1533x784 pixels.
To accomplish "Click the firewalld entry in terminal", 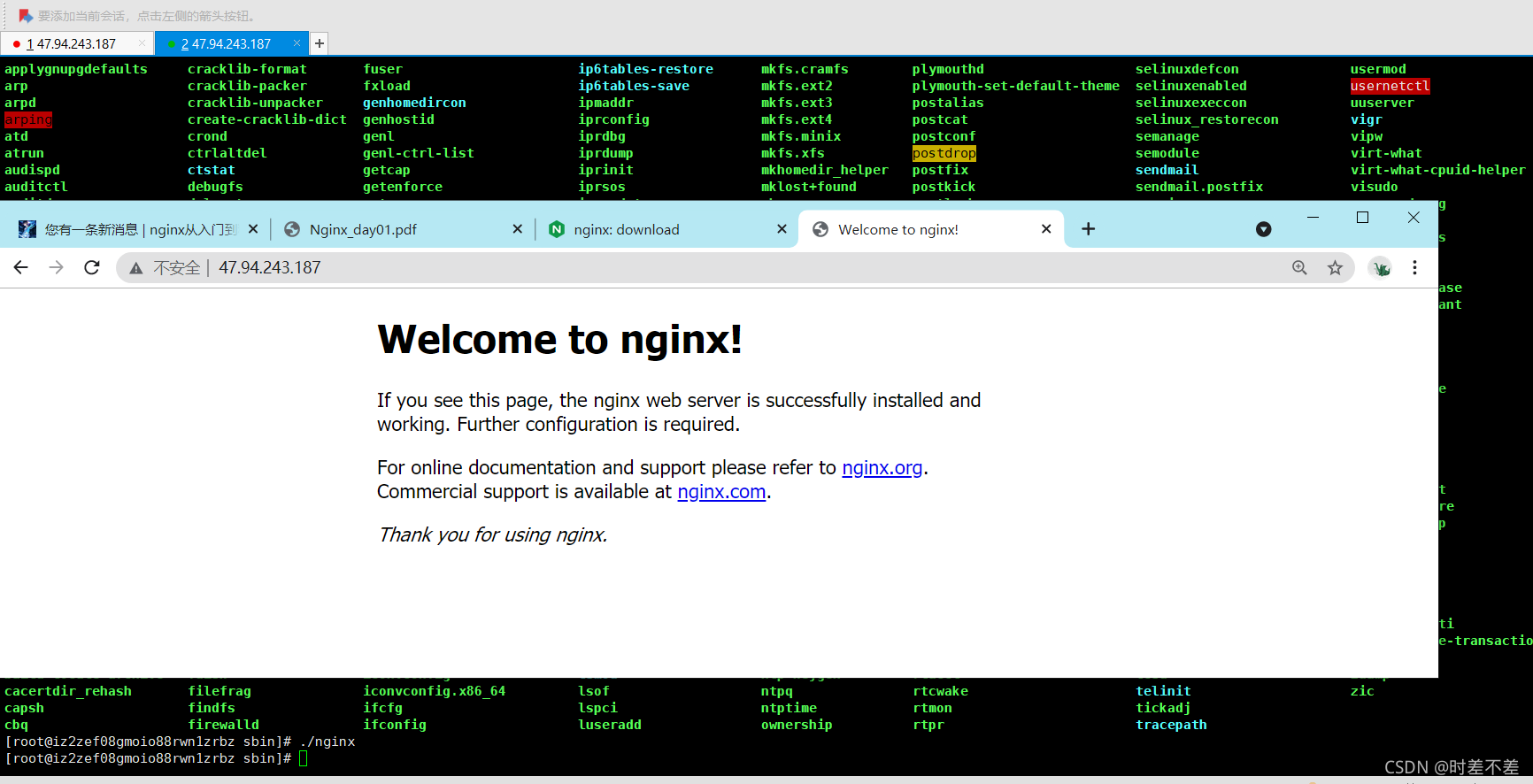I will 223,725.
